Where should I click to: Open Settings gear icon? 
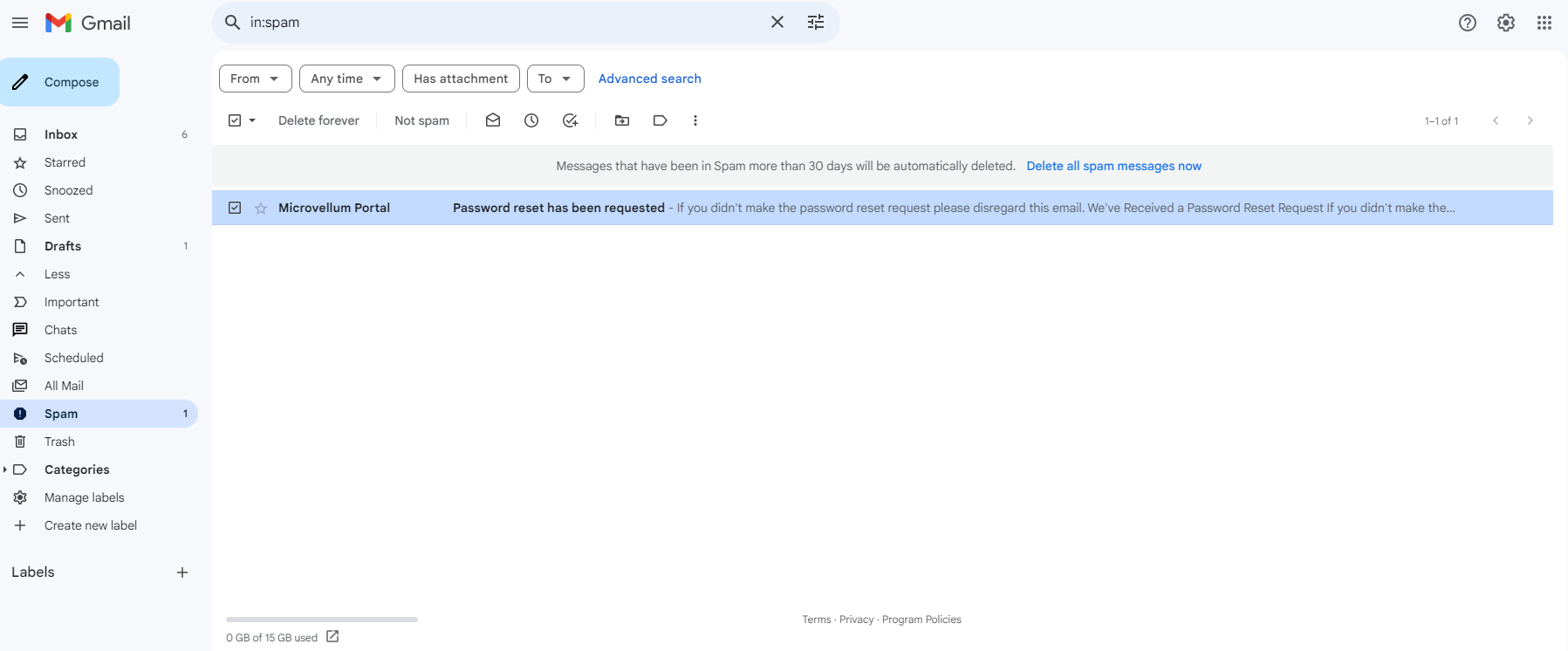[1505, 23]
